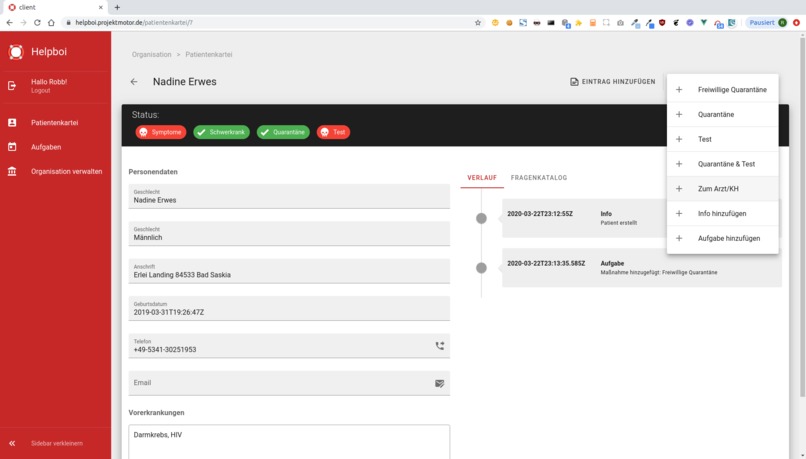
Task: Go back using arrow beside Nadine Erwes
Action: (x=134, y=82)
